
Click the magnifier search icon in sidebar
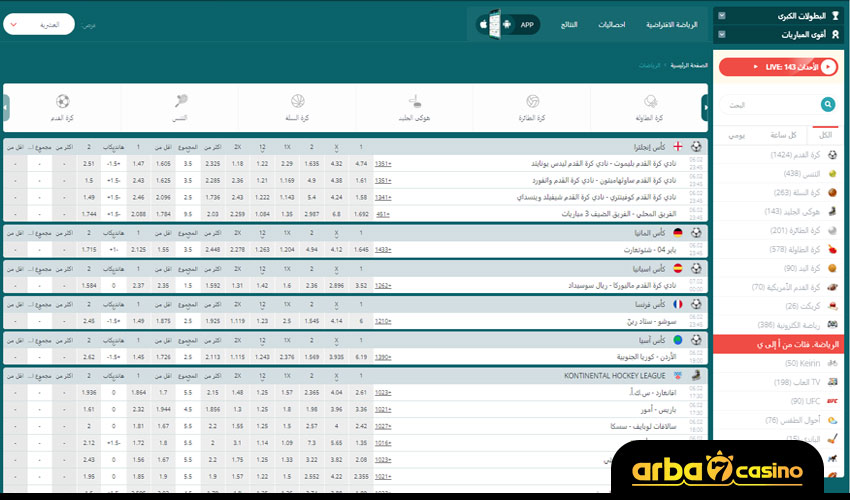827,104
